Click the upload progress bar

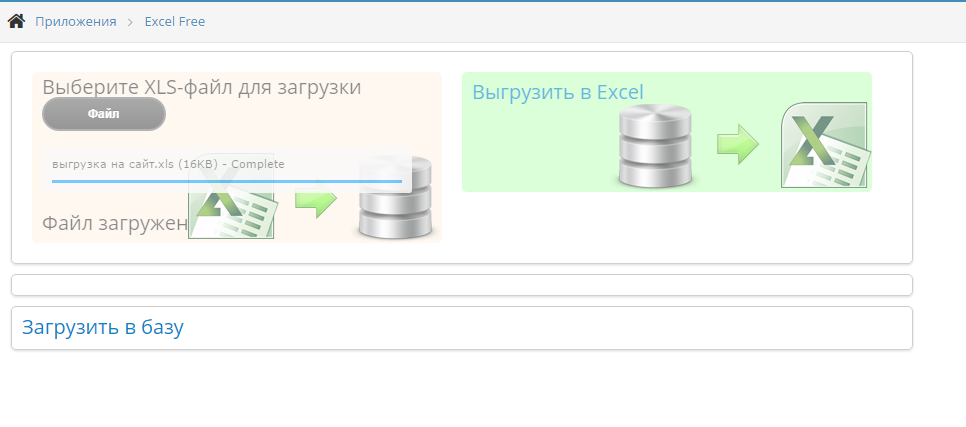coord(227,182)
